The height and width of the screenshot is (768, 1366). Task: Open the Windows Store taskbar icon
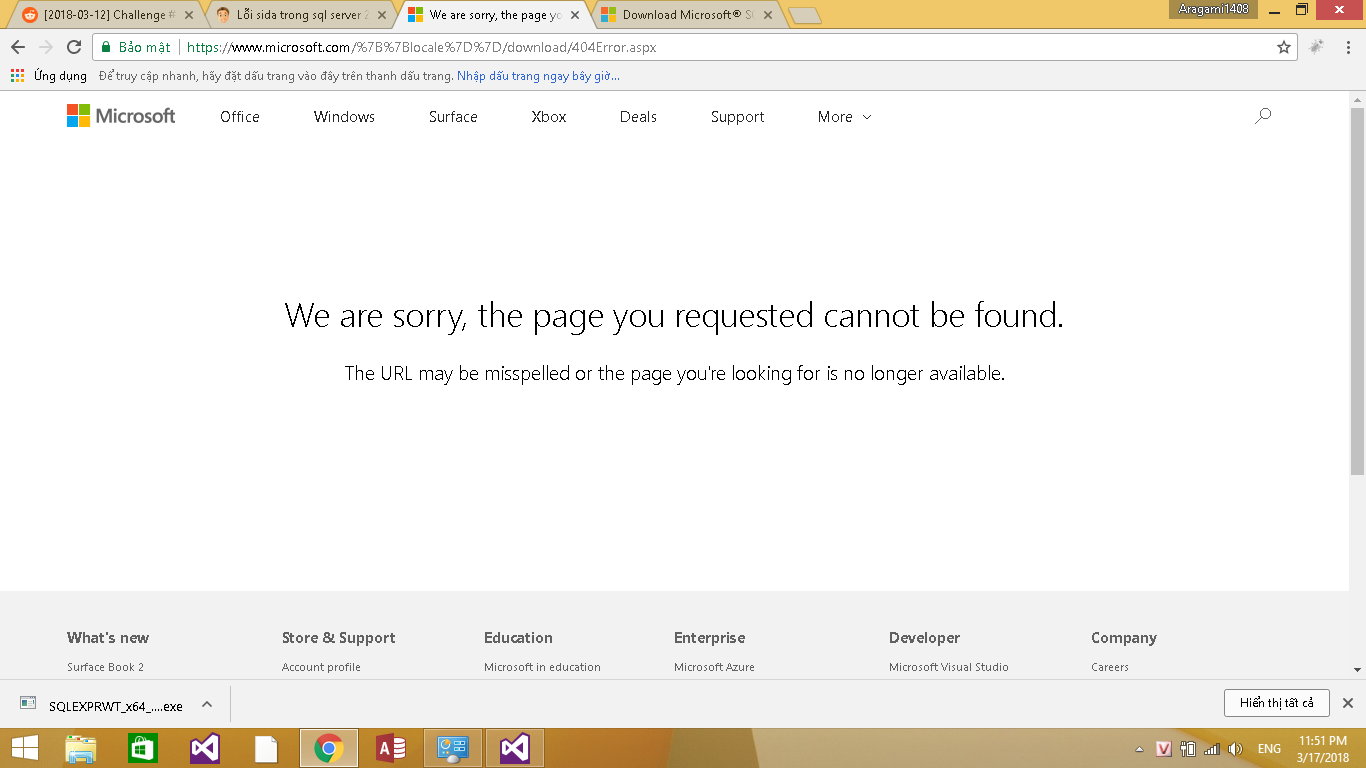coord(142,748)
